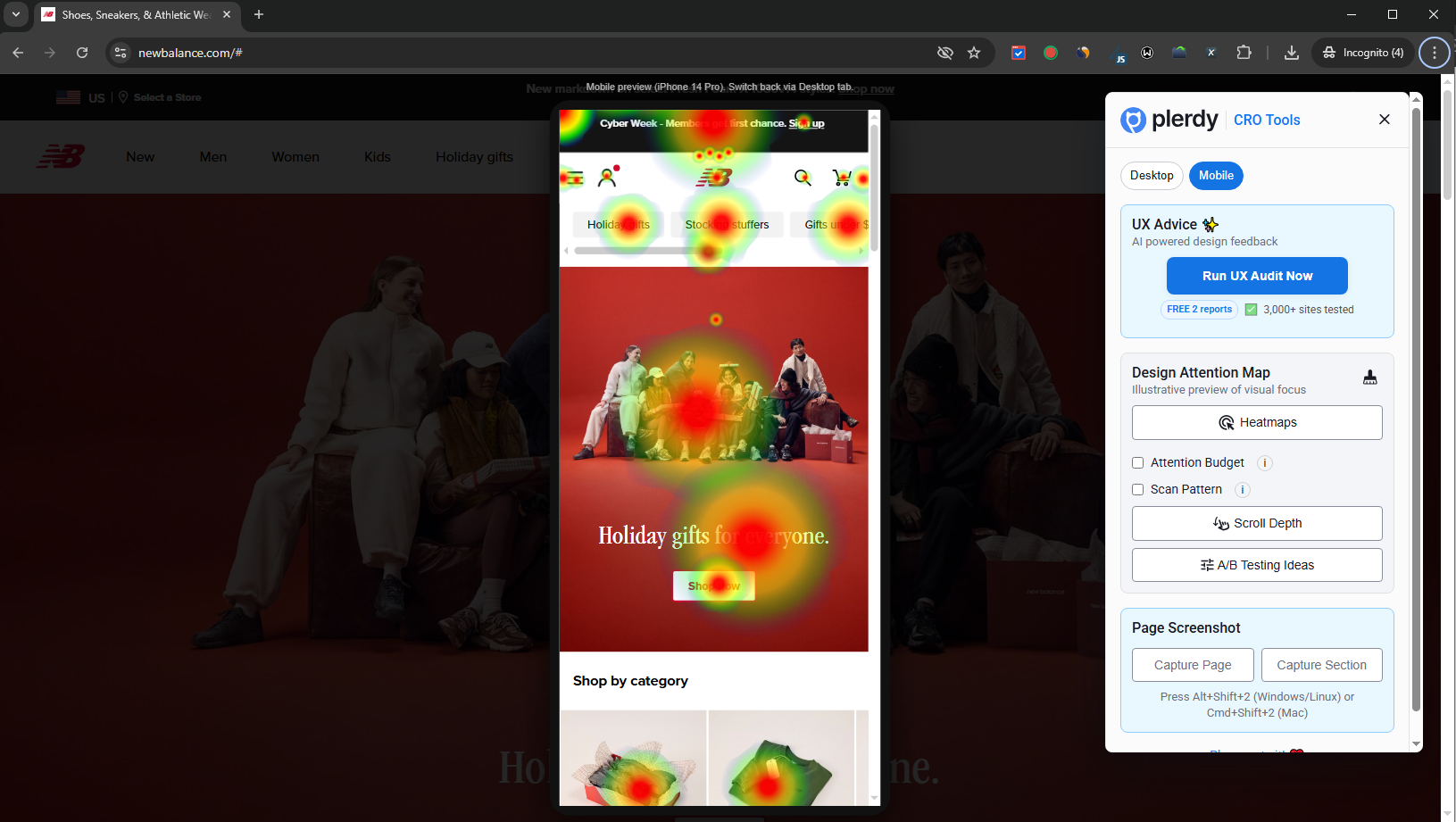Open A/B Testing Ideas

(x=1257, y=565)
